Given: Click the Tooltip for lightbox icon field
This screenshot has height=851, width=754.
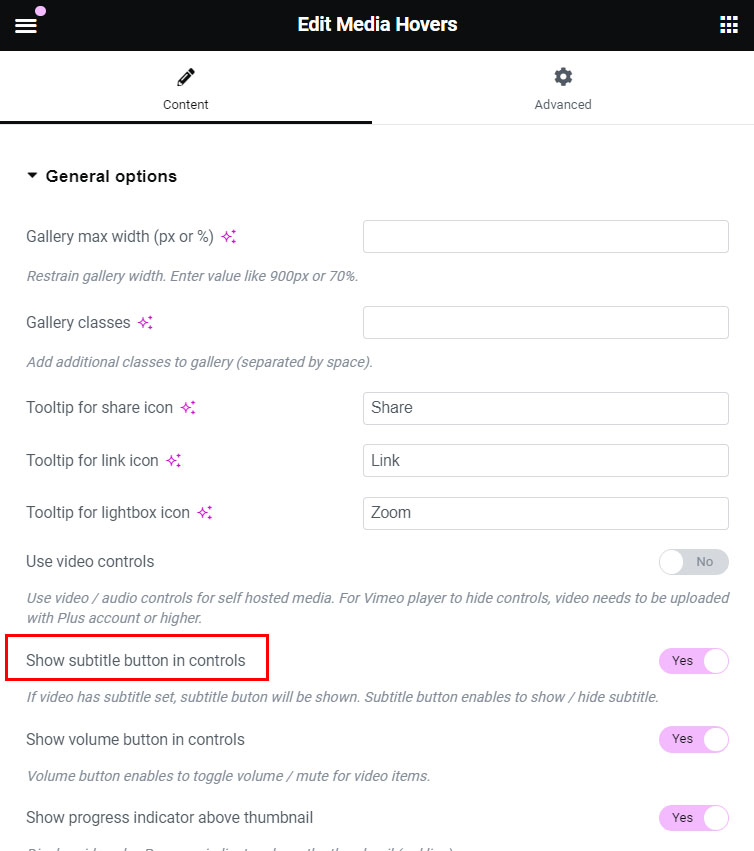Looking at the screenshot, I should tap(545, 513).
